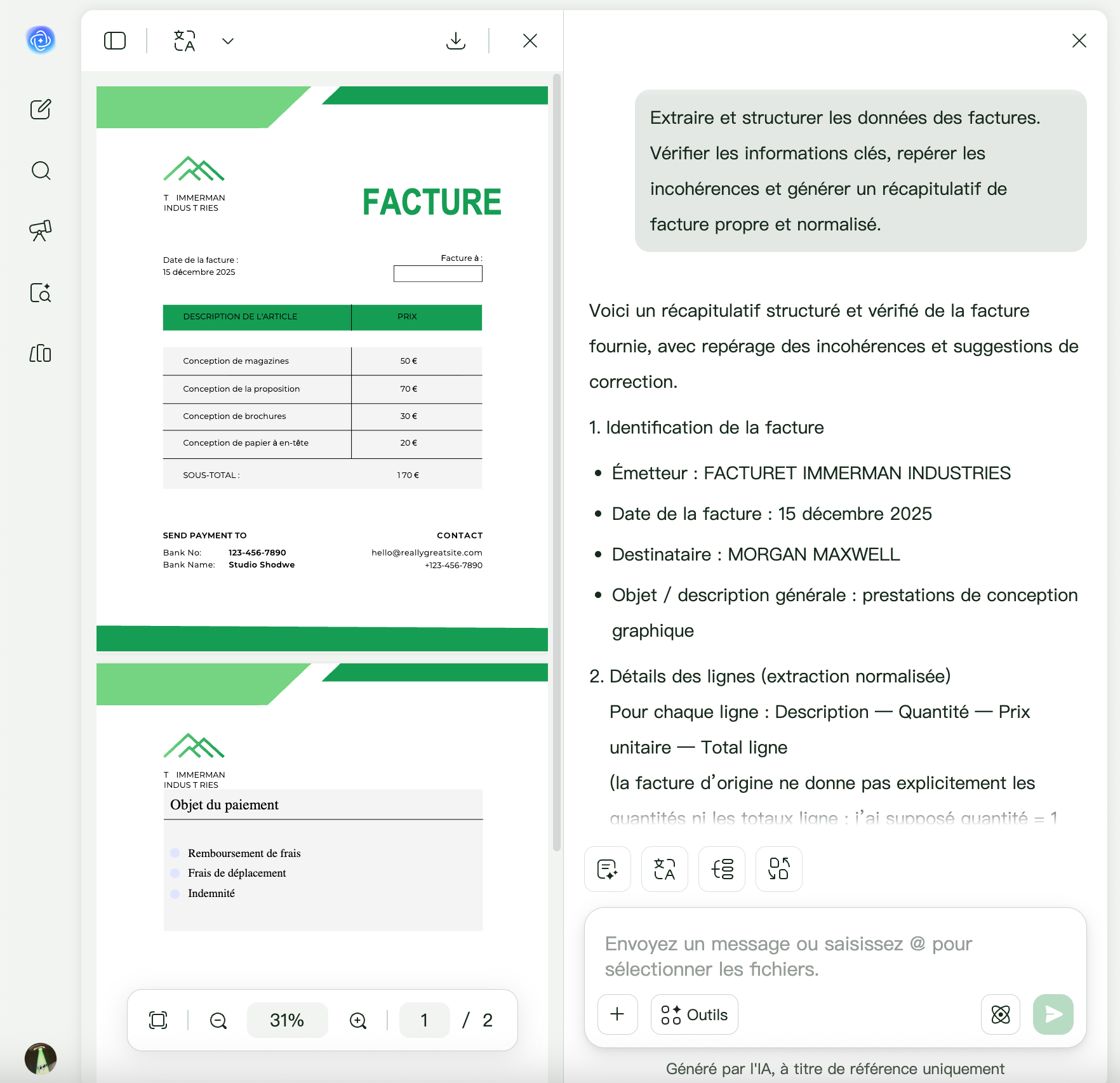
Task: Click the AI summary quick action icon
Action: click(608, 868)
